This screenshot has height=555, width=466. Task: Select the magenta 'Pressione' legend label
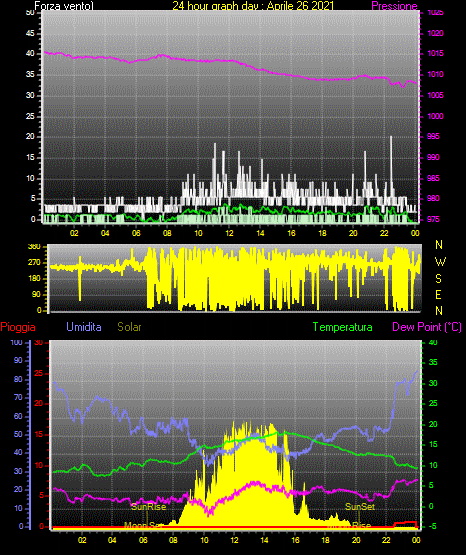pos(394,6)
